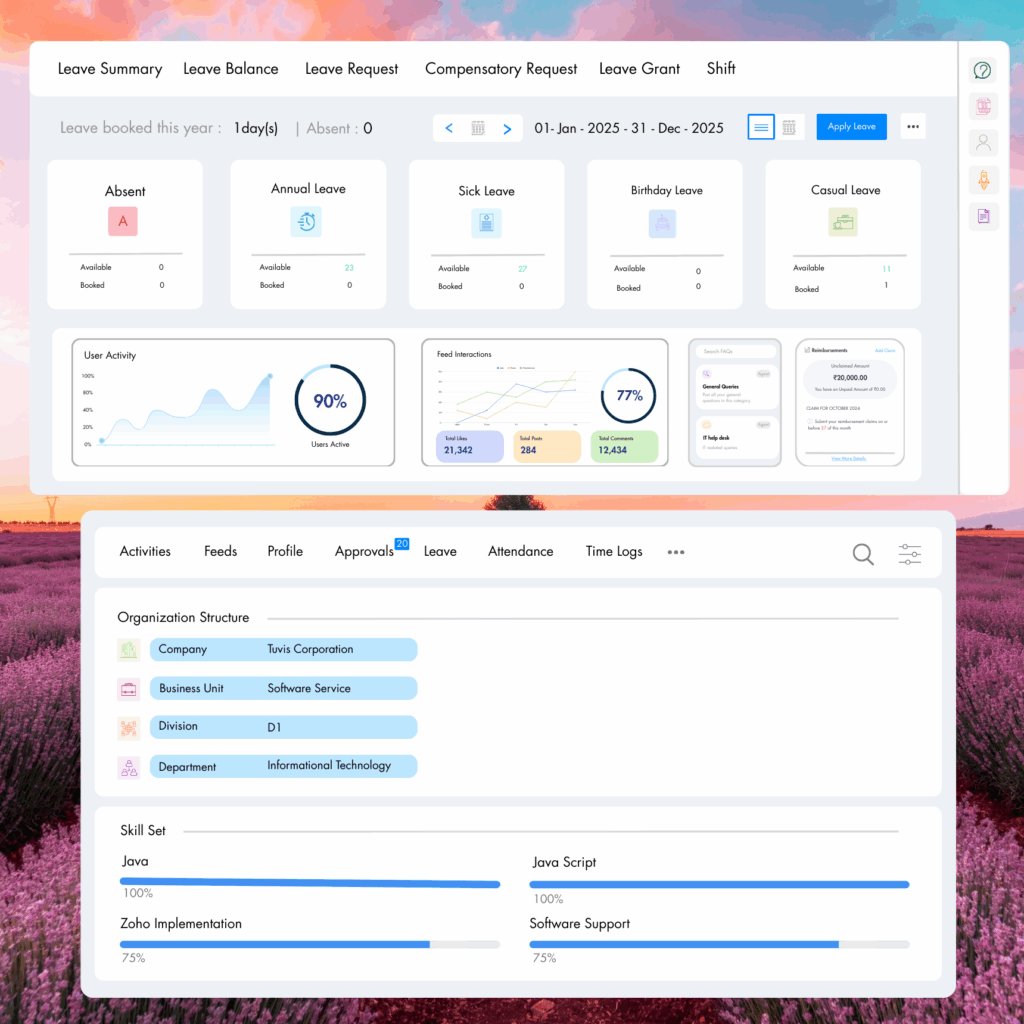Switch to calendar view beside list view
1024x1024 pixels.
pyautogui.click(x=789, y=127)
